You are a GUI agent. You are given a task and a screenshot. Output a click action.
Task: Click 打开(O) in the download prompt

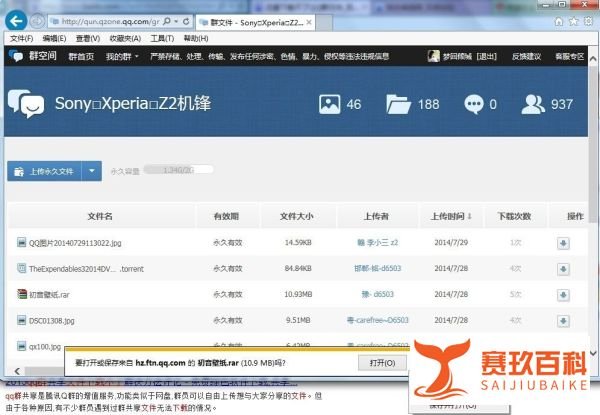point(382,363)
